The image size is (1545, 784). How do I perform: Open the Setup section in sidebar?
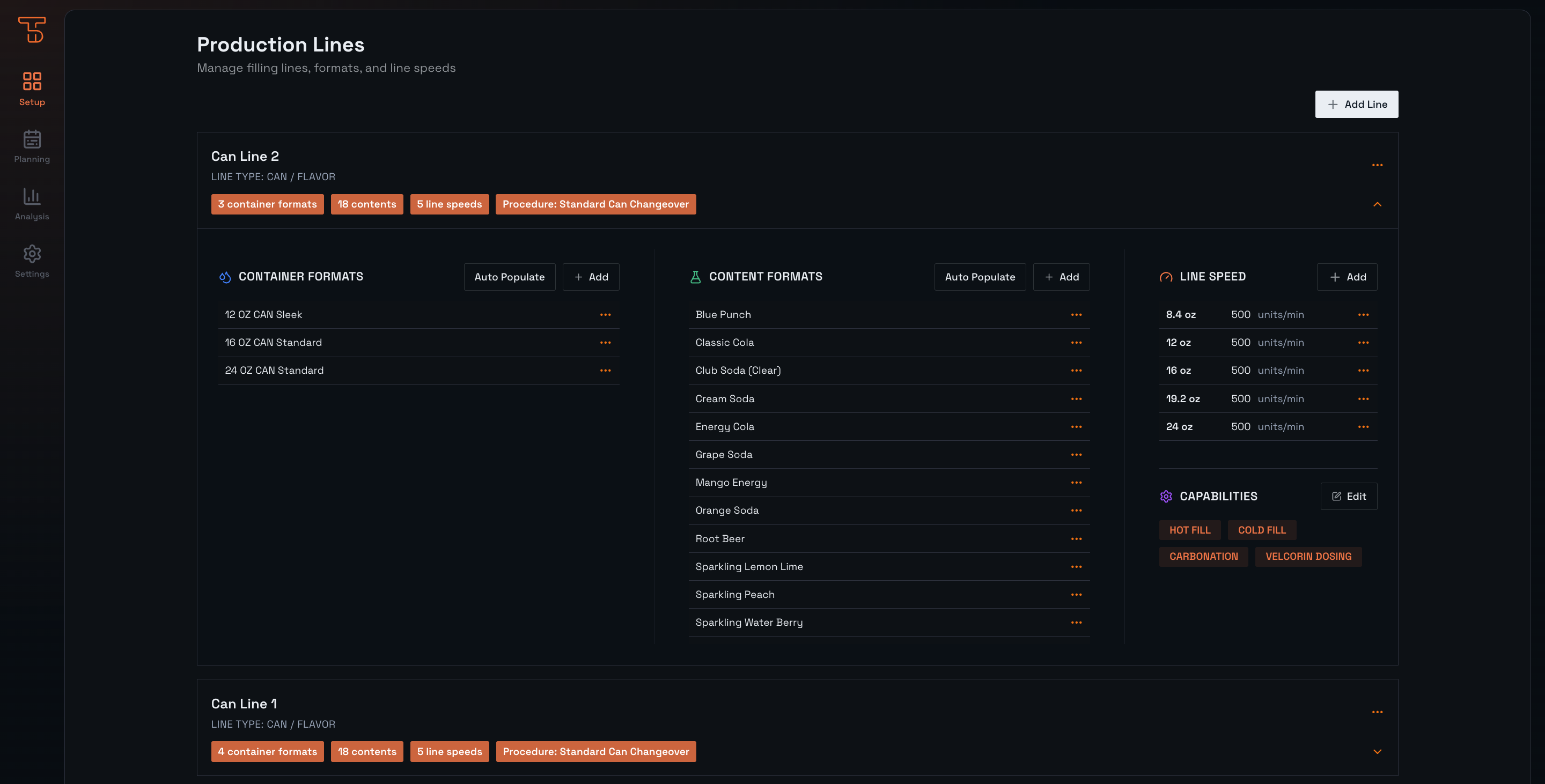tap(32, 88)
